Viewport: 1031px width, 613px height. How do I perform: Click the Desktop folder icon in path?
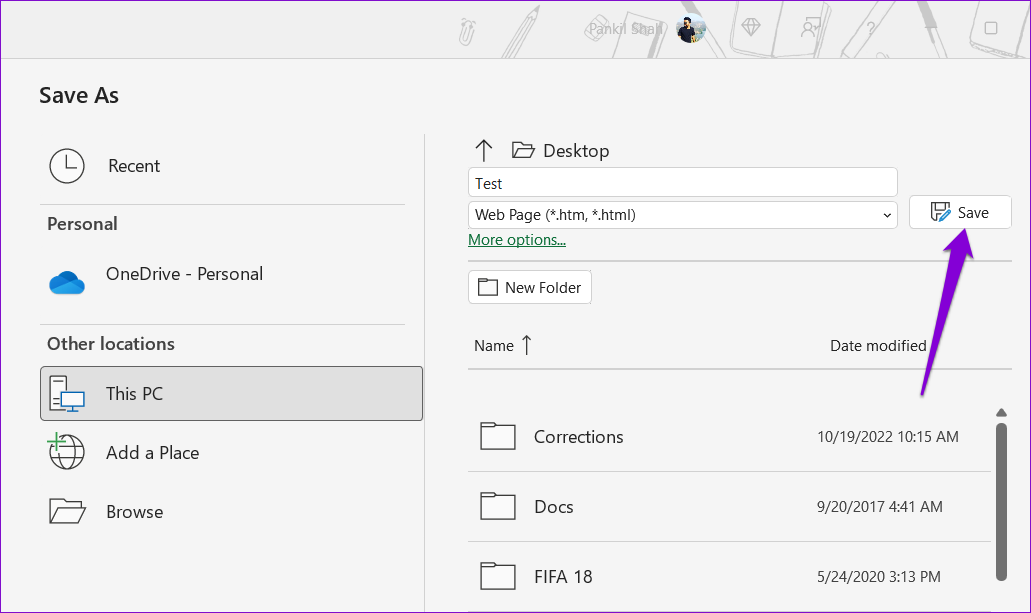pos(523,151)
